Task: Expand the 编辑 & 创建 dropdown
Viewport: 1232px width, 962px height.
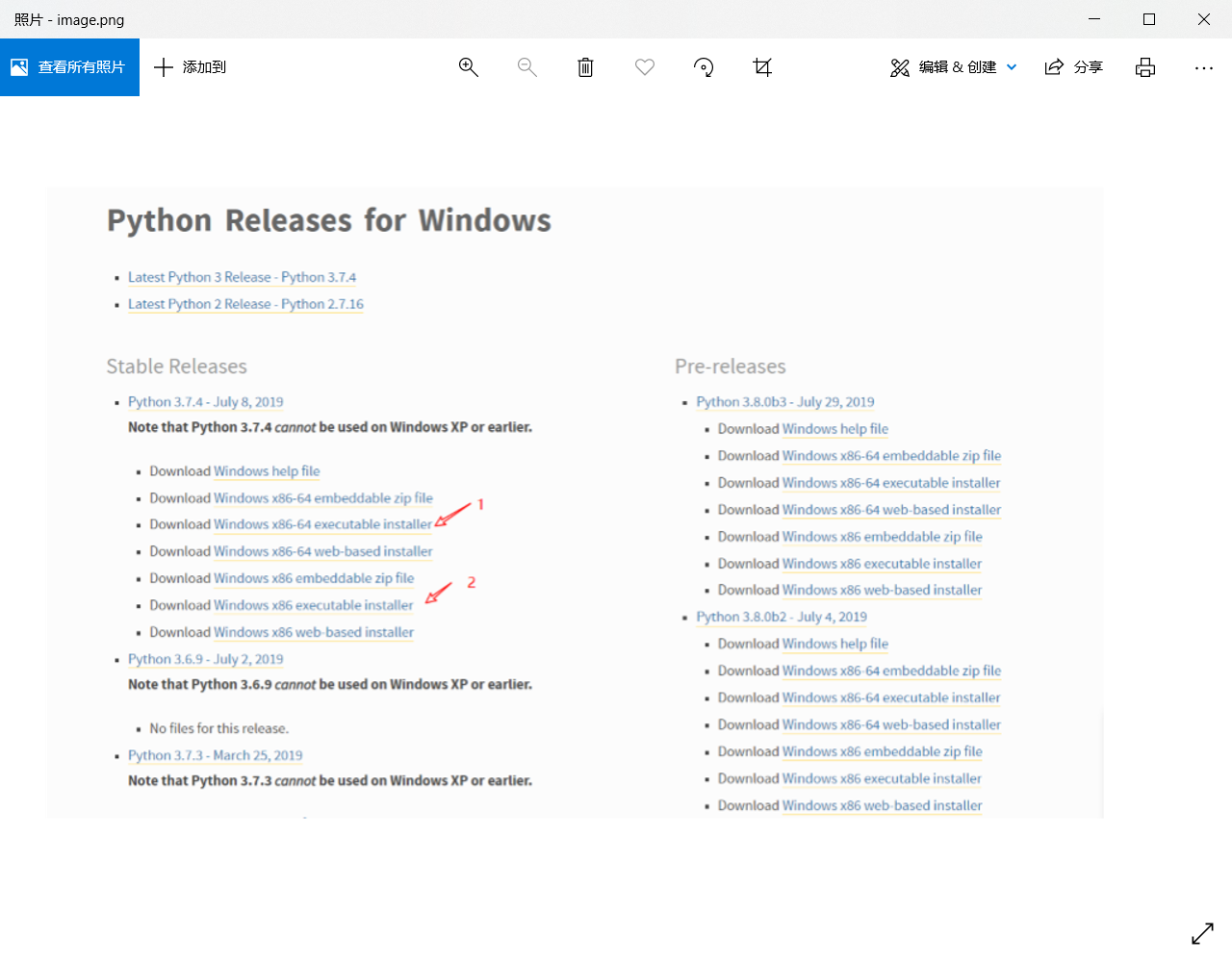Action: (x=954, y=67)
